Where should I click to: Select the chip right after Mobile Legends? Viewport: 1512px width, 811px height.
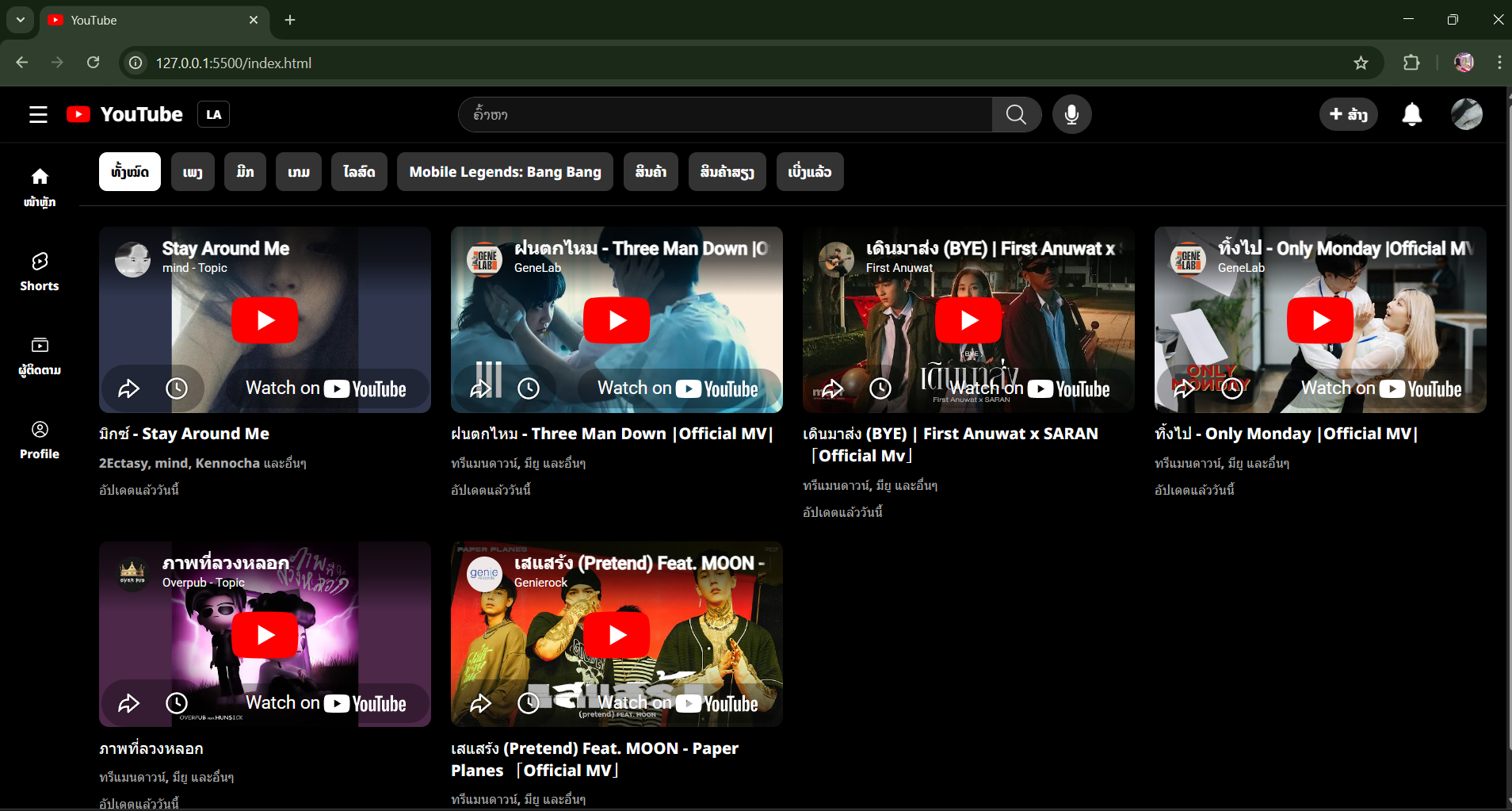coord(651,172)
